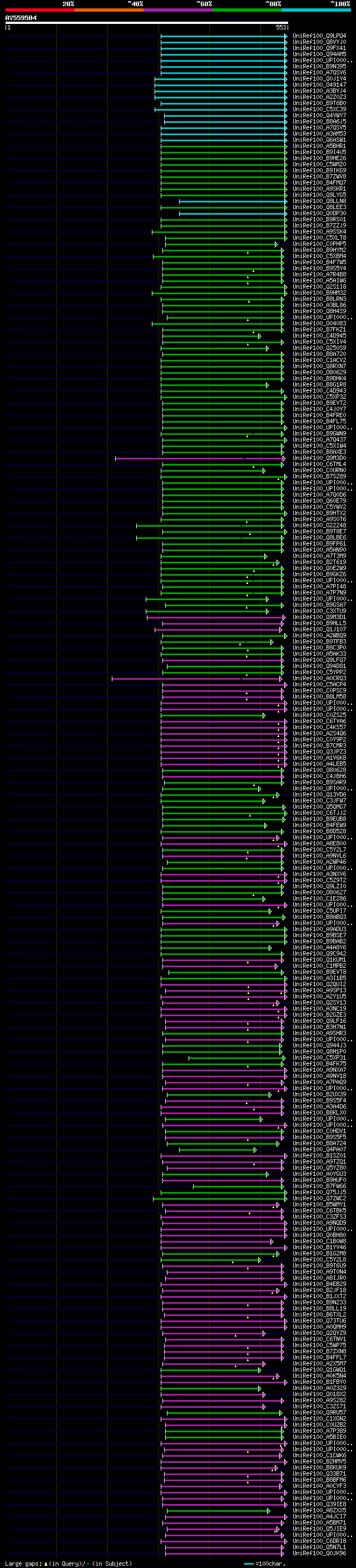The height and width of the screenshot is (1568, 356).
Task: Select the UniRef100_C5YPP2 entry
Action: pyautogui.click(x=319, y=672)
